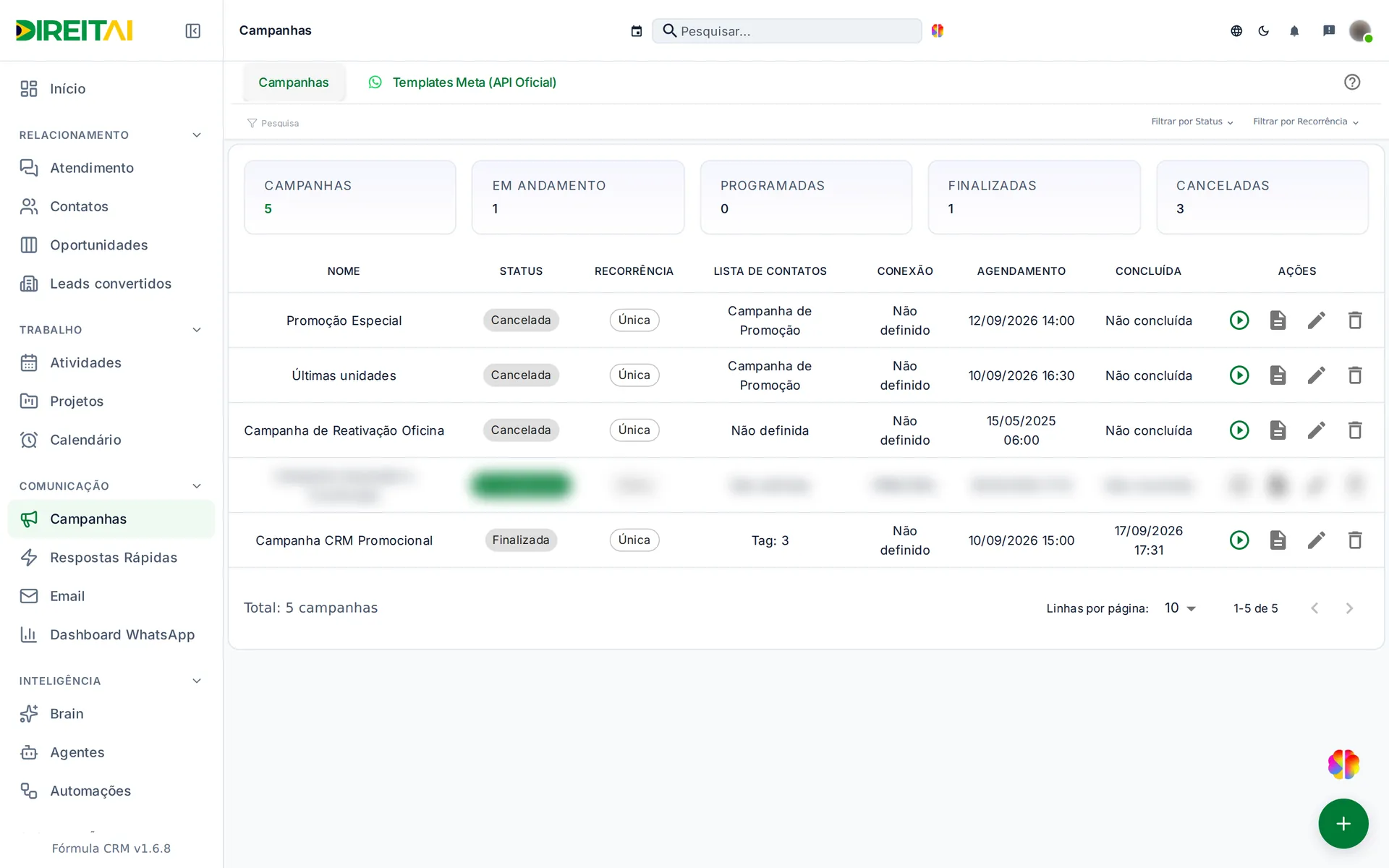Open Atendimento in the sidebar
The height and width of the screenshot is (868, 1389).
click(x=111, y=168)
